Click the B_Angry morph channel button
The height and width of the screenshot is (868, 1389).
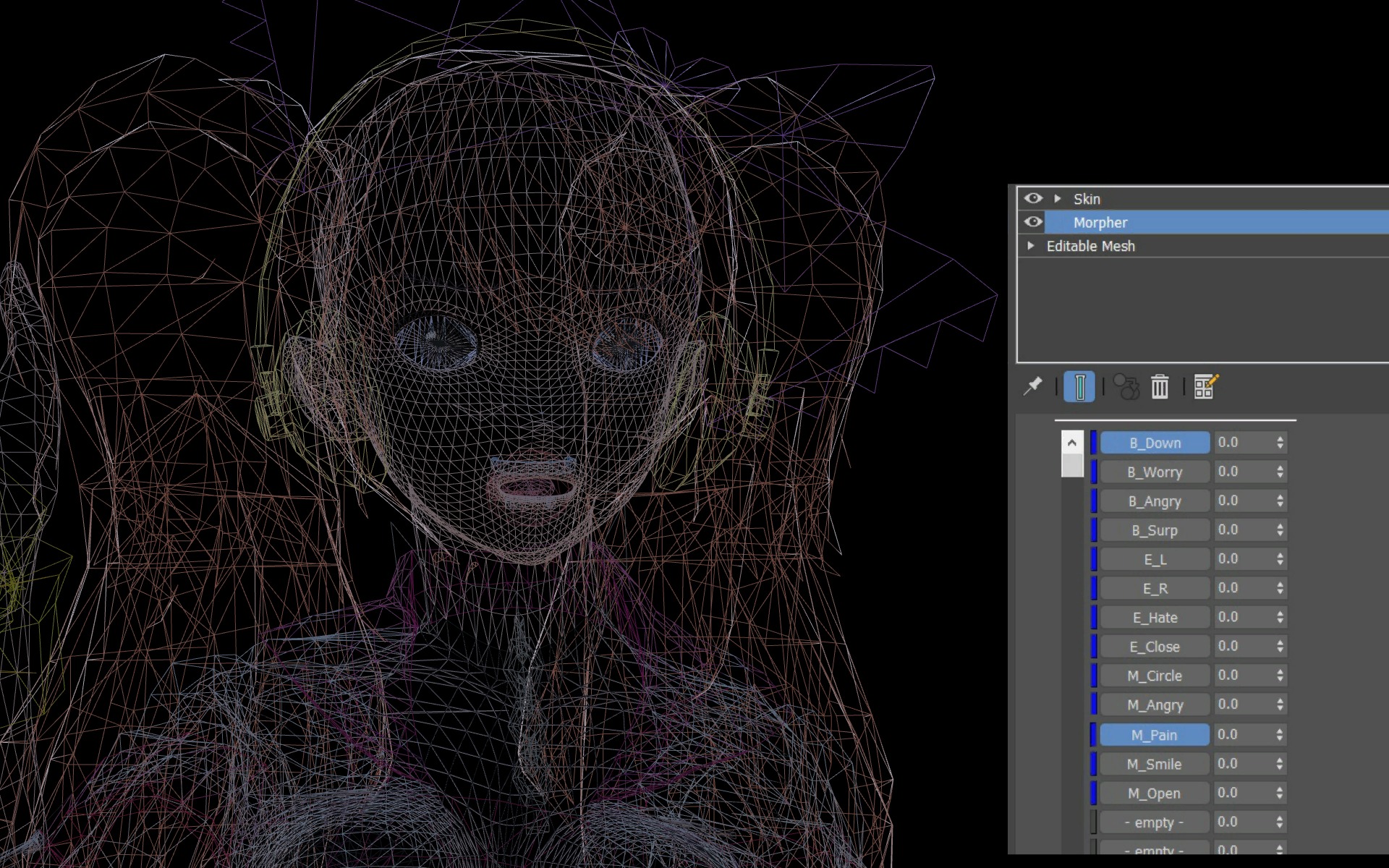click(x=1155, y=501)
